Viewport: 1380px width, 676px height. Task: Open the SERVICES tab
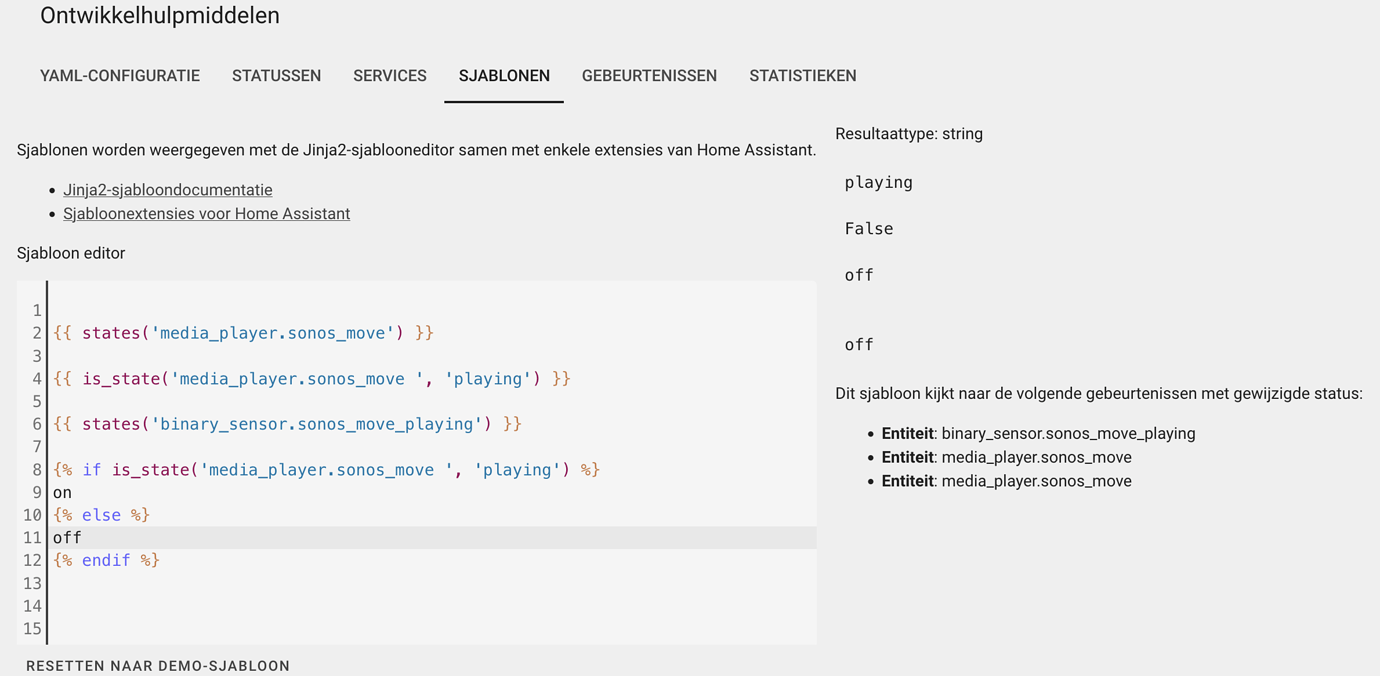click(390, 76)
